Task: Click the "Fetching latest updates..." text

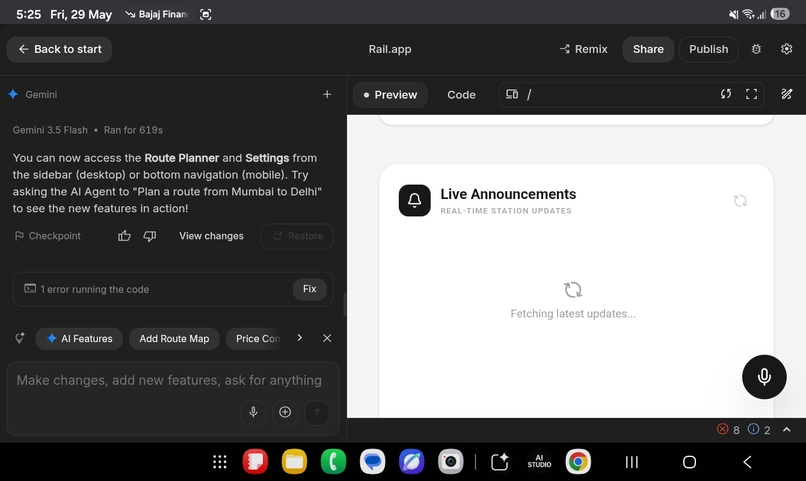Action: click(x=573, y=313)
